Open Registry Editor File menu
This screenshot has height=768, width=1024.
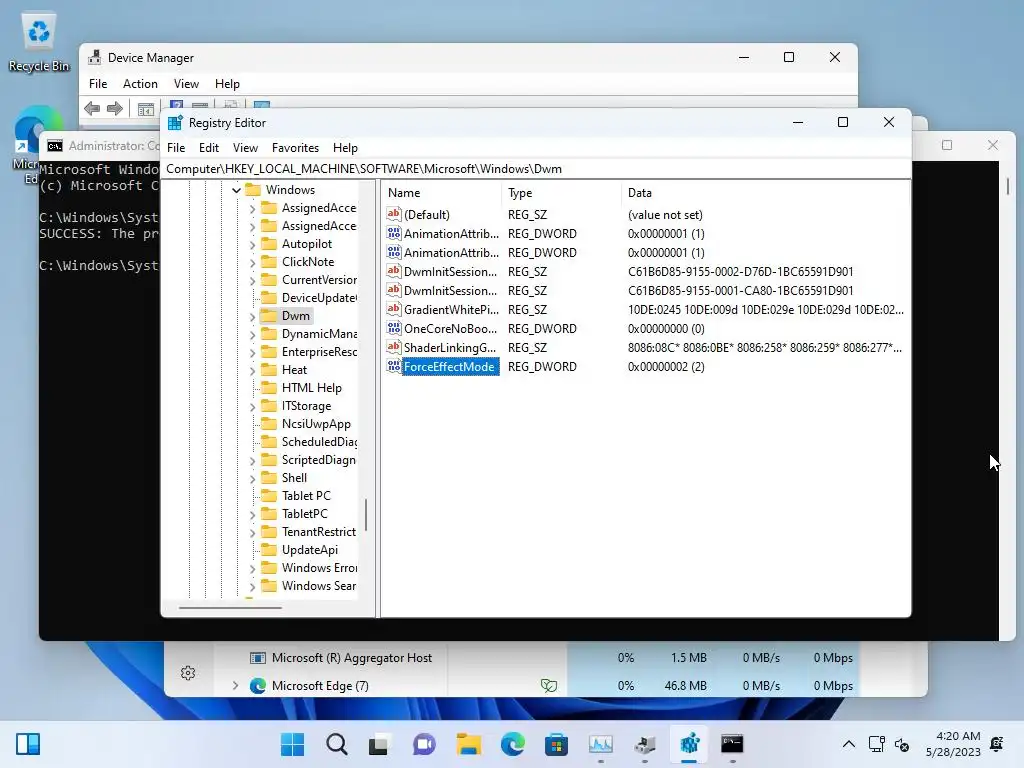[x=176, y=148]
